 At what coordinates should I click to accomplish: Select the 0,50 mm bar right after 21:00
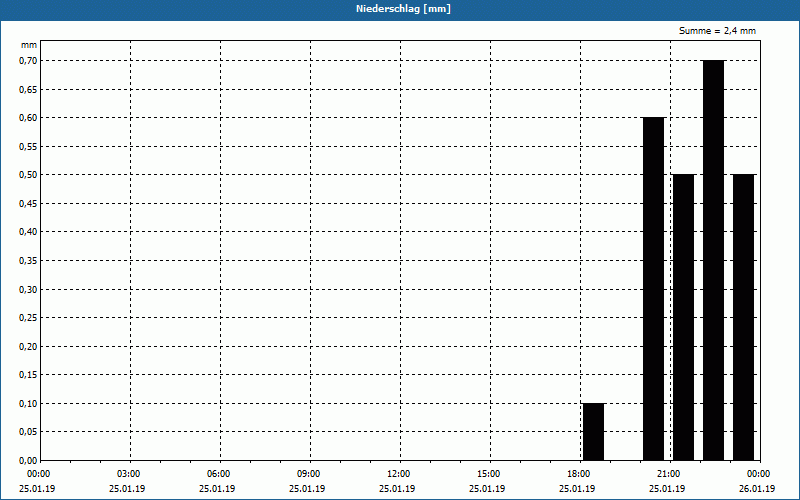684,317
